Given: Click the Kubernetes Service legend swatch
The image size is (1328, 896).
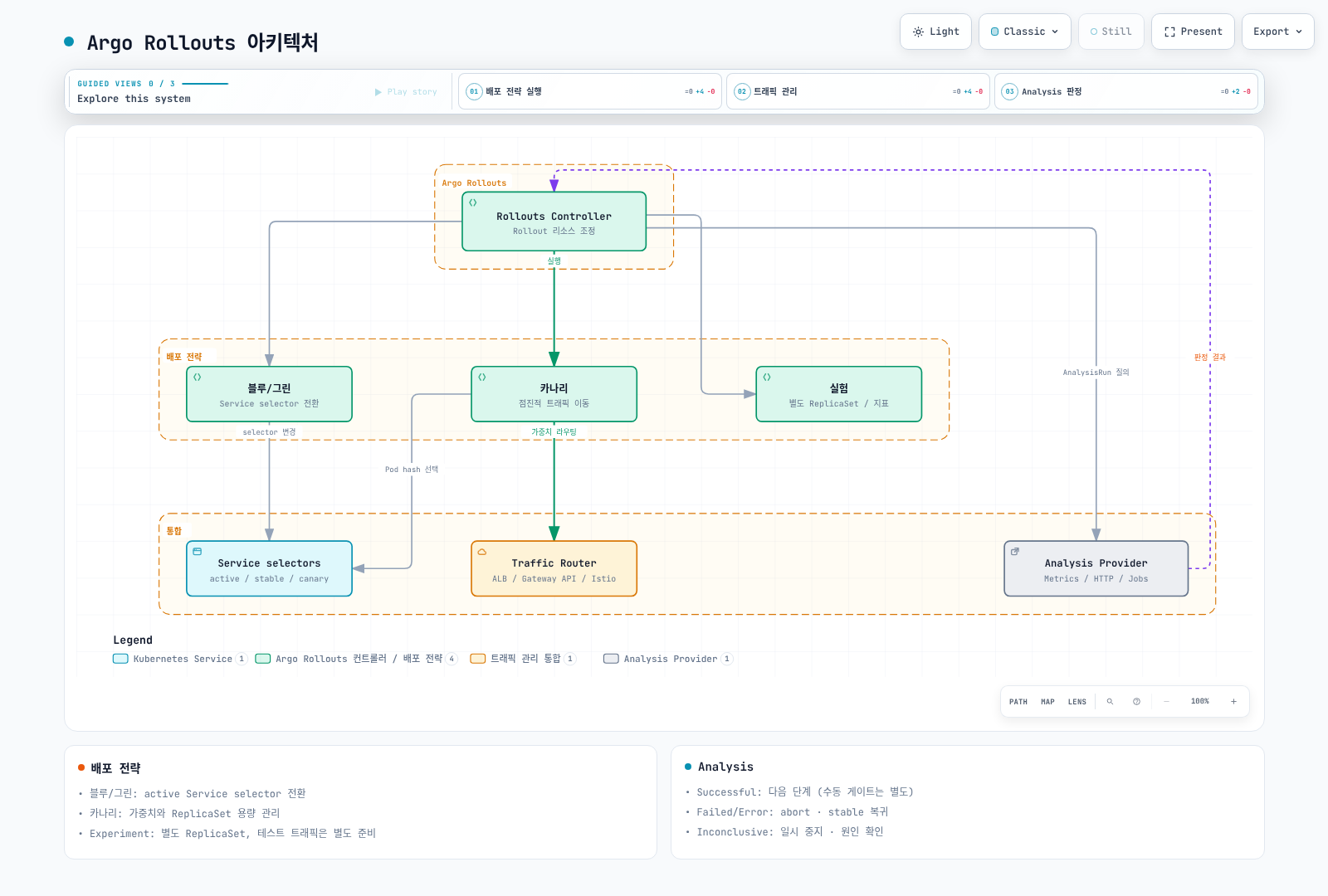Looking at the screenshot, I should pyautogui.click(x=120, y=659).
